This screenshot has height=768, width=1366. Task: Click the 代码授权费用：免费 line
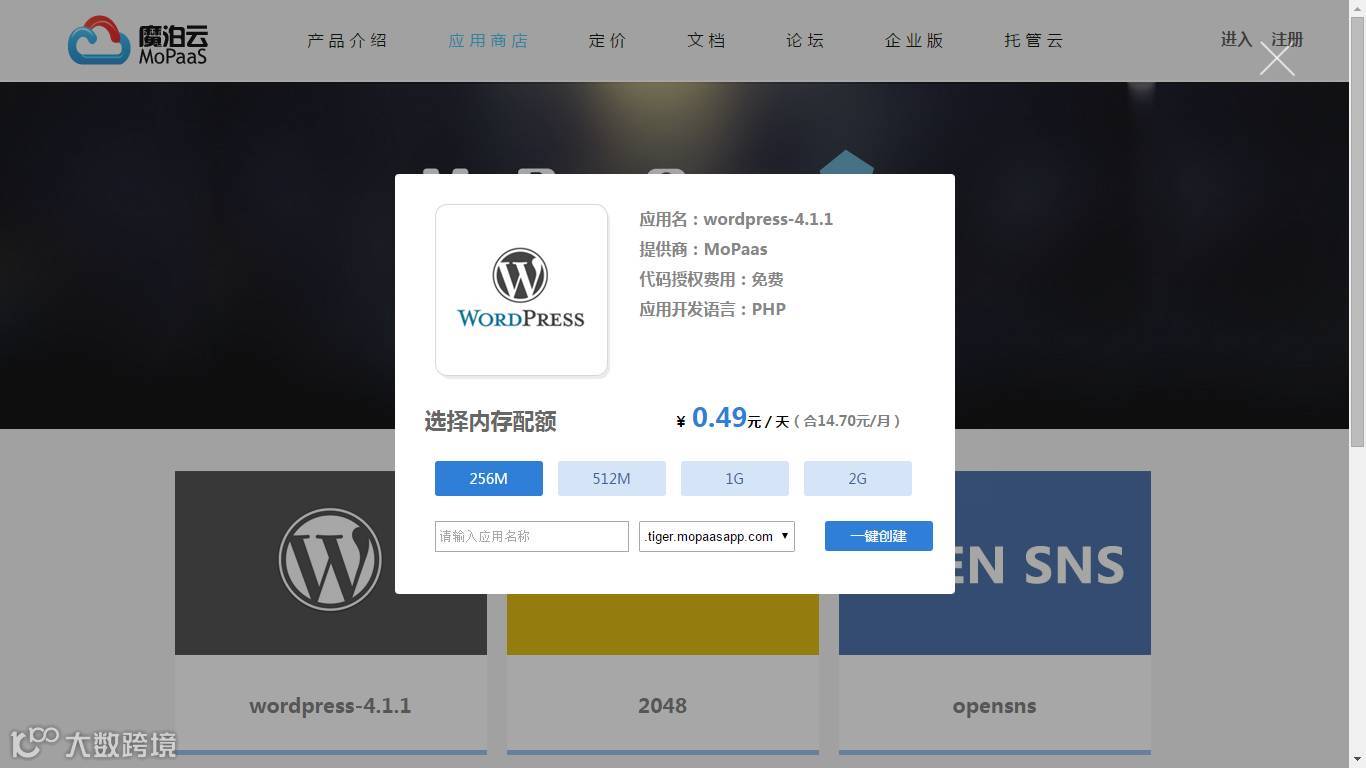(x=711, y=279)
